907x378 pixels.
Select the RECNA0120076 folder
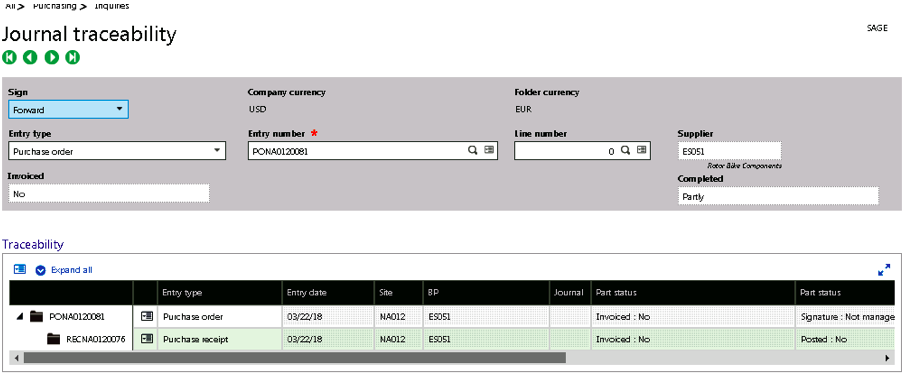(x=54, y=339)
